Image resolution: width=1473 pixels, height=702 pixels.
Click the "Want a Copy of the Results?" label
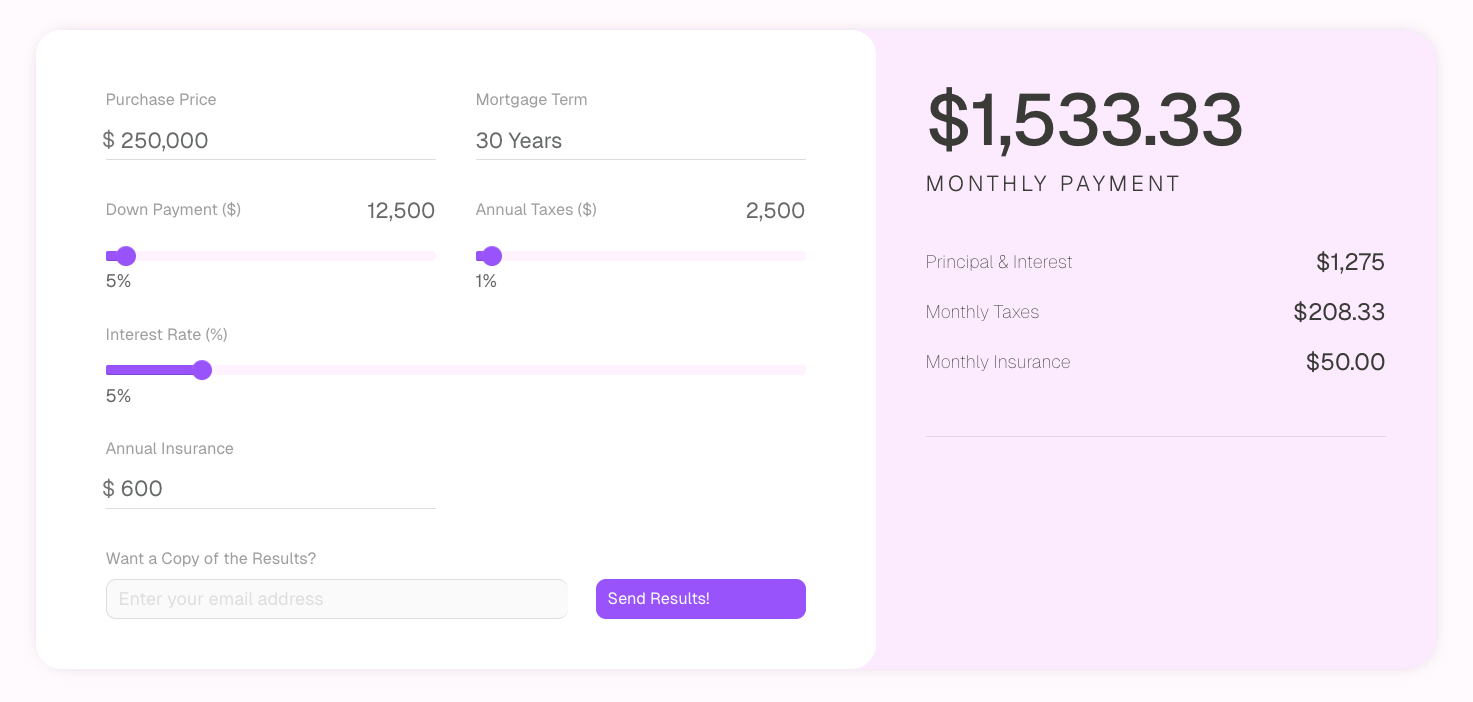pyautogui.click(x=211, y=558)
